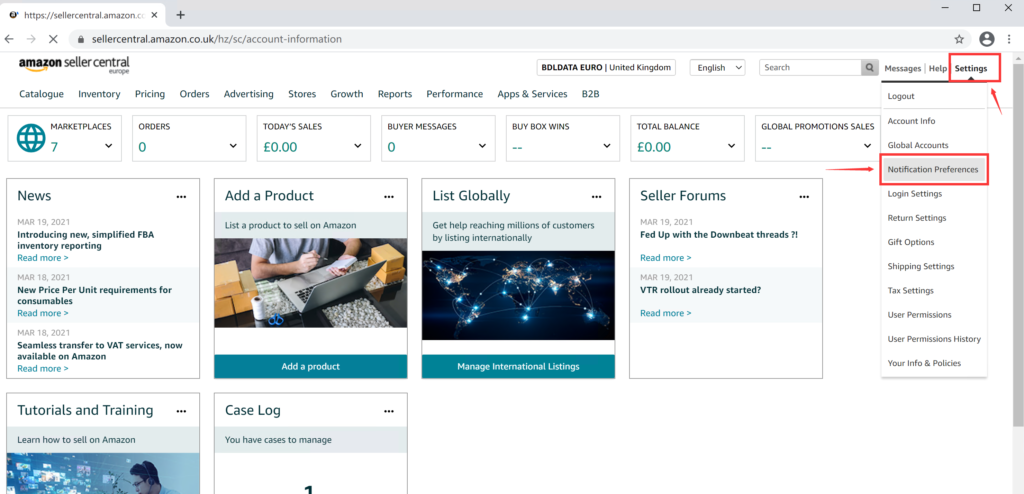
Task: Open a new browser tab
Action: click(x=181, y=15)
